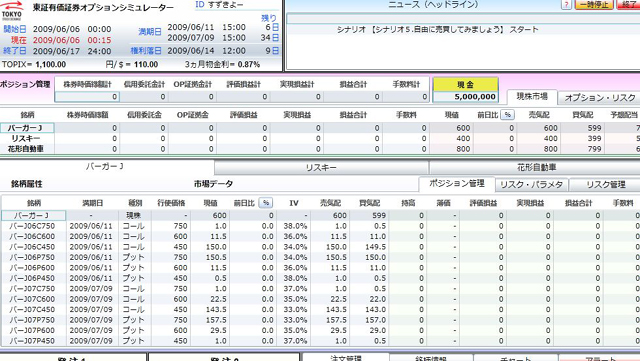Click the 満期日 column header
This screenshot has width=640, height=361.
coord(92,203)
